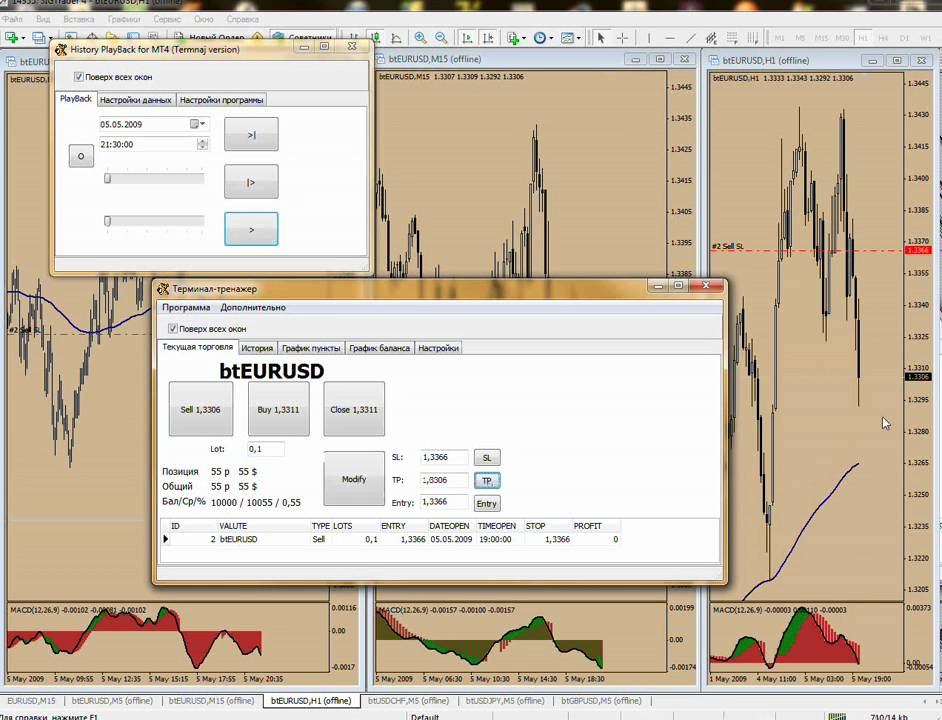Image resolution: width=942 pixels, height=720 pixels.
Task: Switch to the История tab
Action: (x=257, y=348)
